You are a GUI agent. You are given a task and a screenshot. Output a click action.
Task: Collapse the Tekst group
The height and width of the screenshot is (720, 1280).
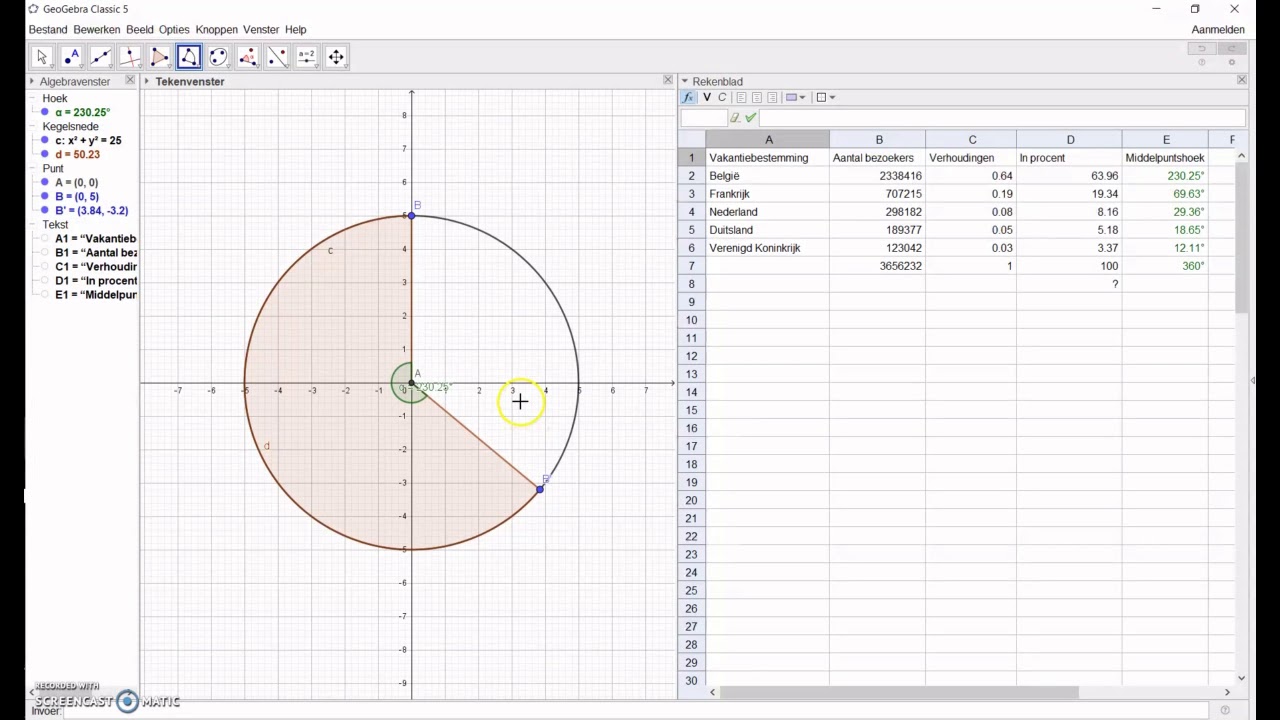pyautogui.click(x=33, y=225)
